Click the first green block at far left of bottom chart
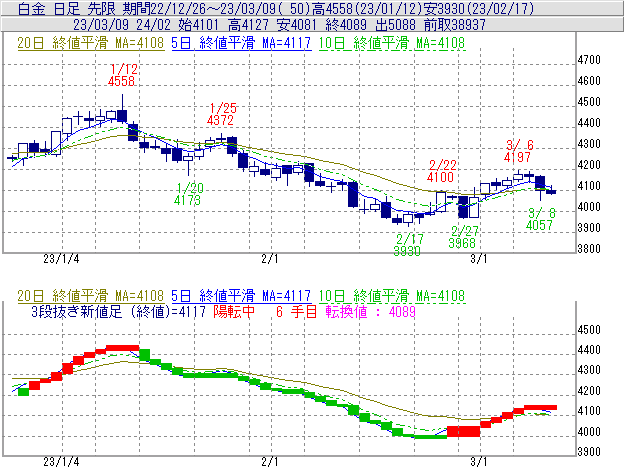The width and height of the screenshot is (624, 475). coord(23,392)
